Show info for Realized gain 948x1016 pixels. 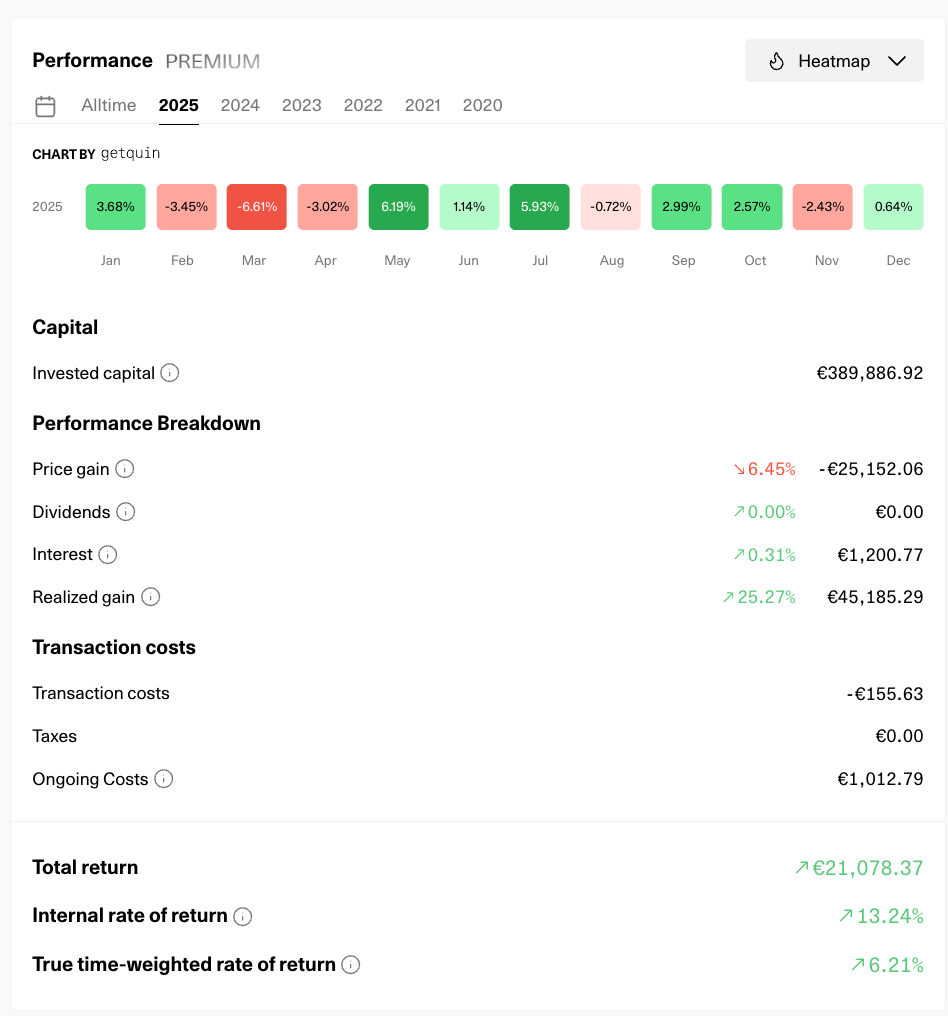point(150,597)
